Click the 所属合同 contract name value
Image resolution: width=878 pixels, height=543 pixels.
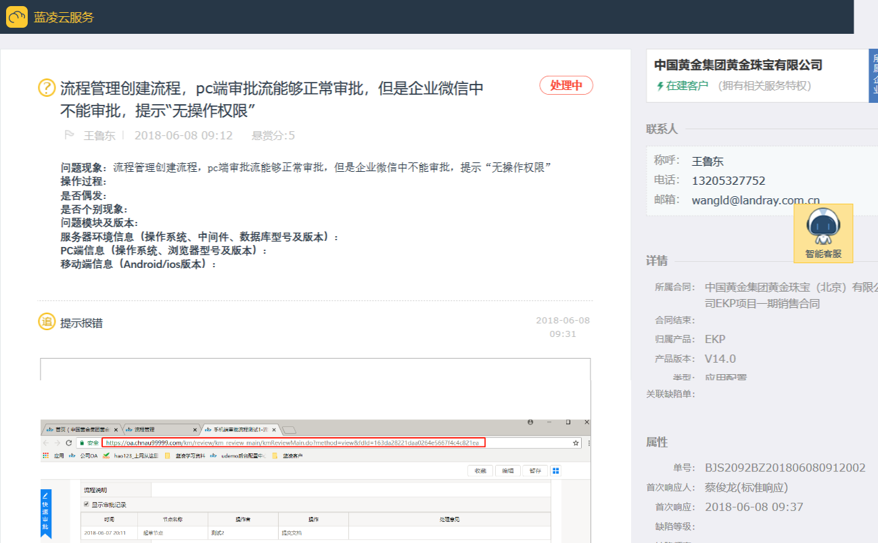pyautogui.click(x=791, y=296)
